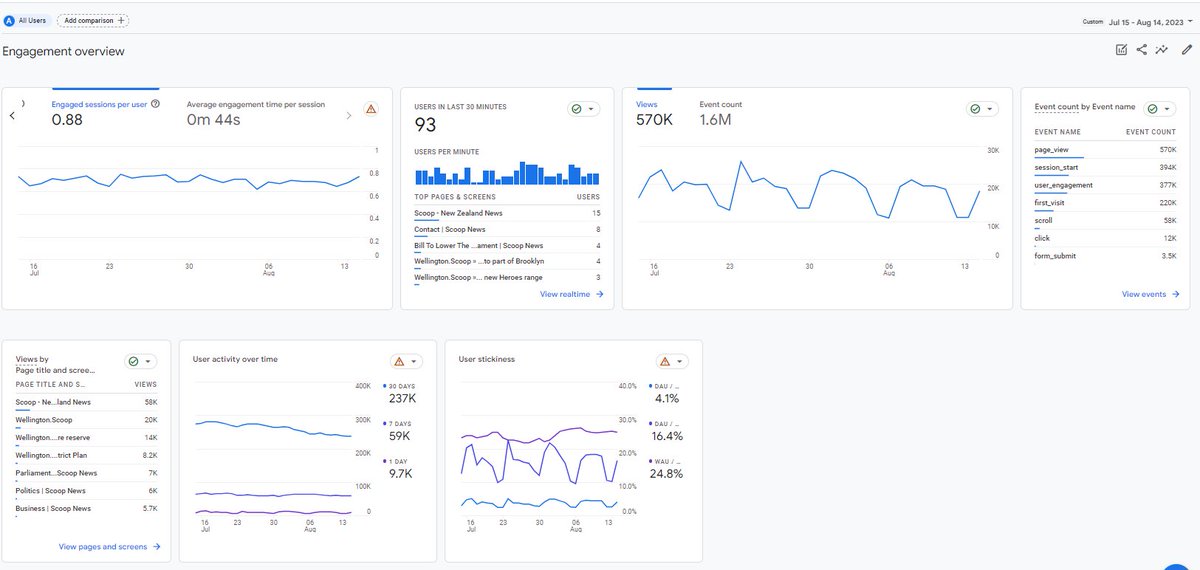
Task: Click the session_start event row
Action: click(x=1105, y=168)
